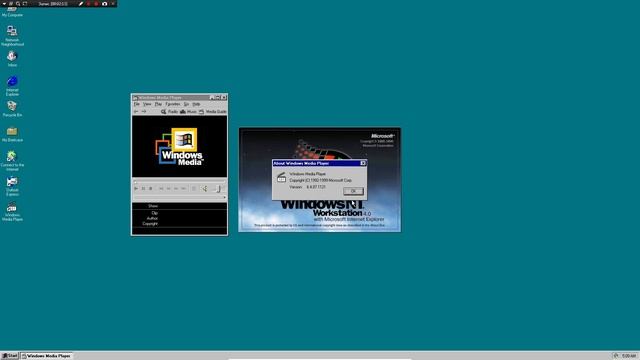Screen dimensions: 640x360
Task: Open the Go menu in Media Player
Action: click(x=186, y=104)
